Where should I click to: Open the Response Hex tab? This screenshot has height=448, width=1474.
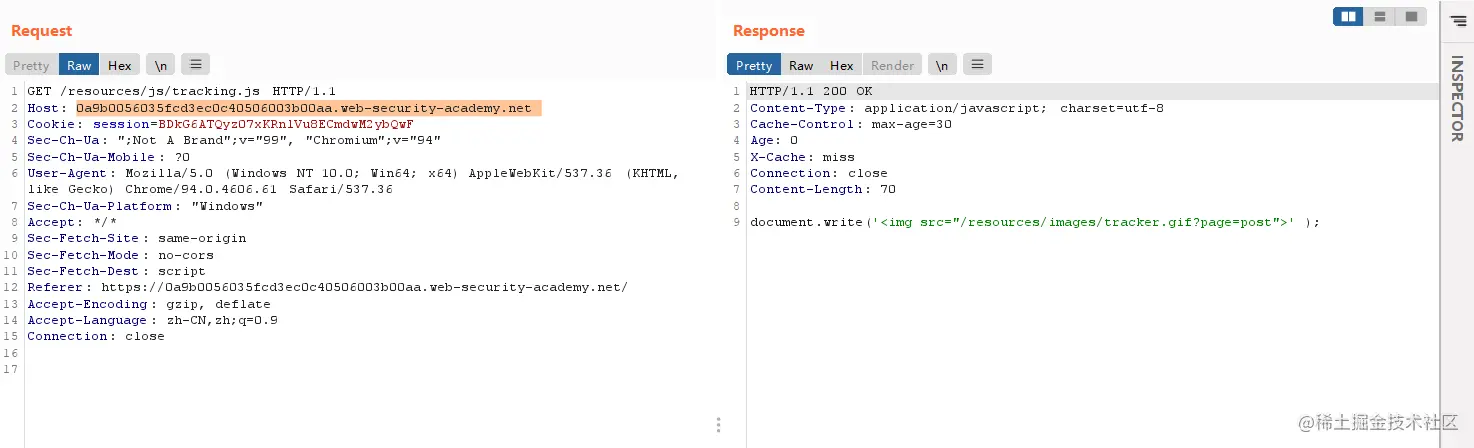point(842,65)
